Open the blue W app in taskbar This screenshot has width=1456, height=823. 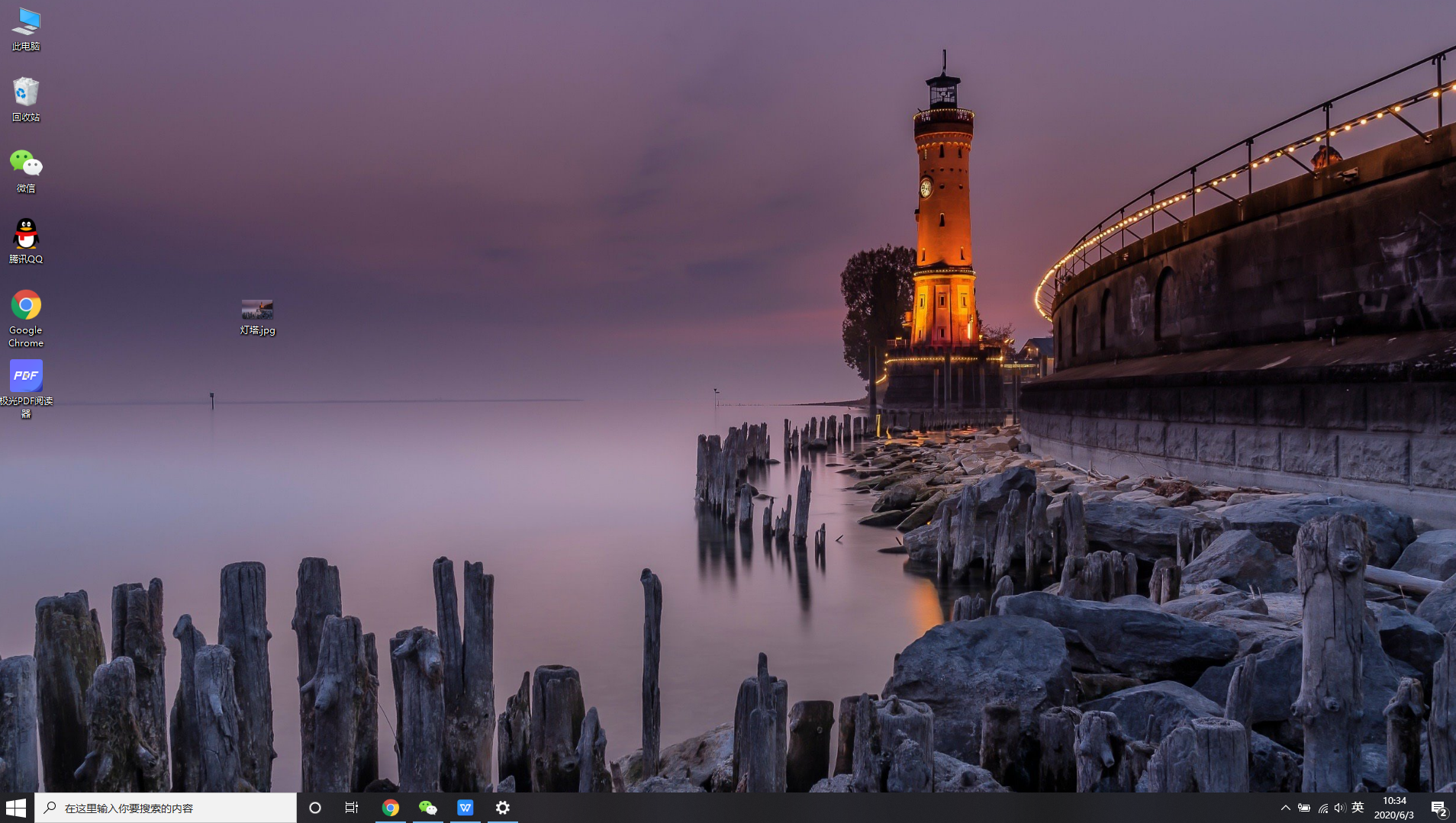(465, 808)
